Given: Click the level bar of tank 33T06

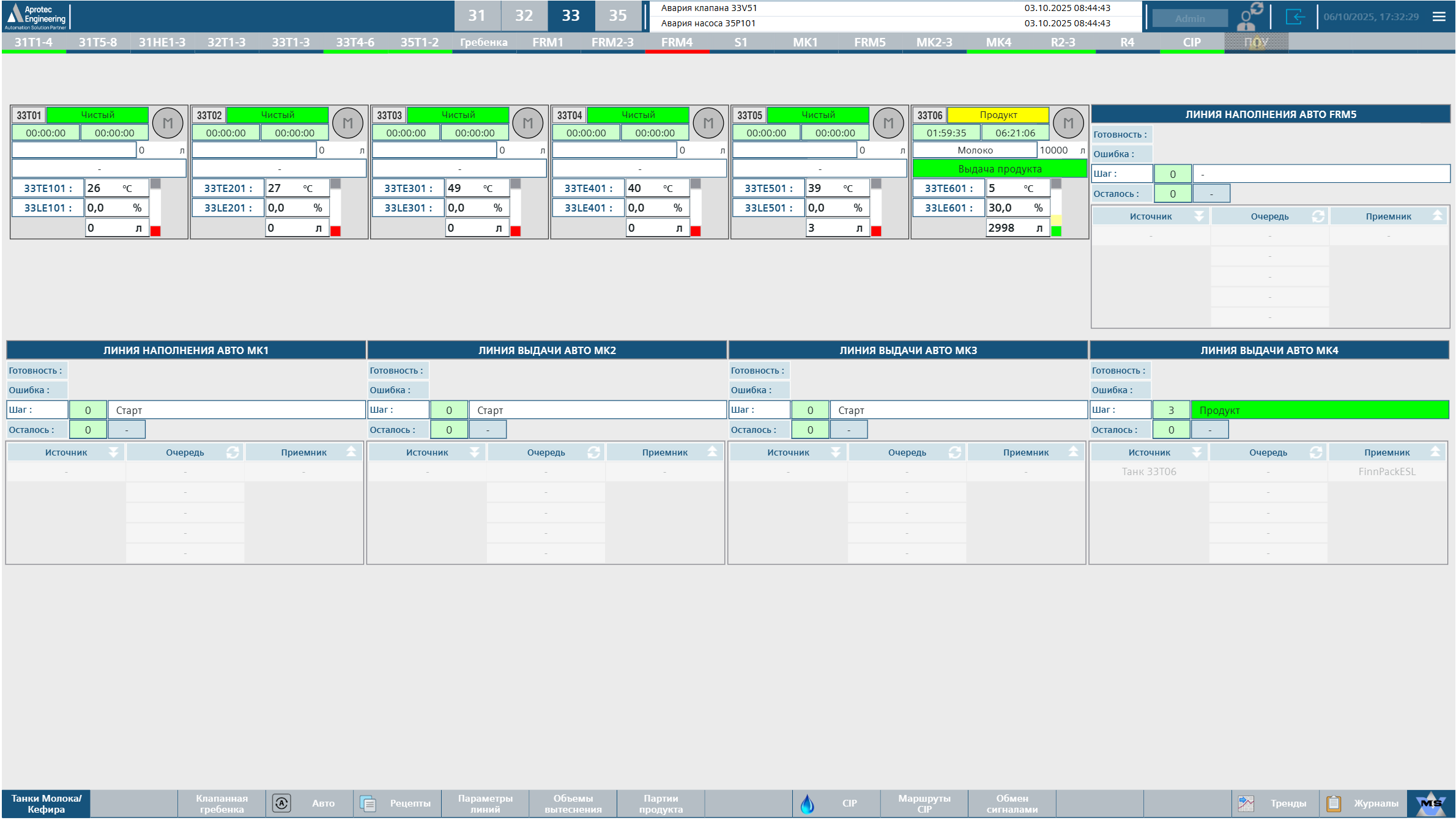Looking at the screenshot, I should point(1056,208).
